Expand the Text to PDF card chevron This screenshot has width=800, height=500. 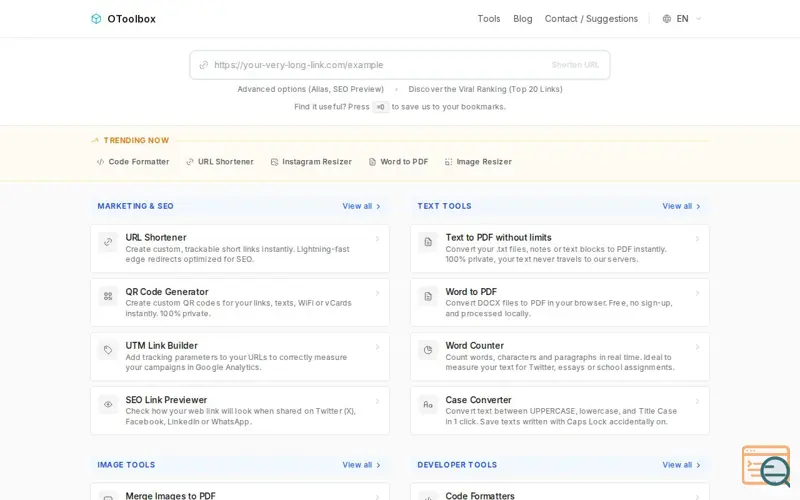[x=697, y=239]
